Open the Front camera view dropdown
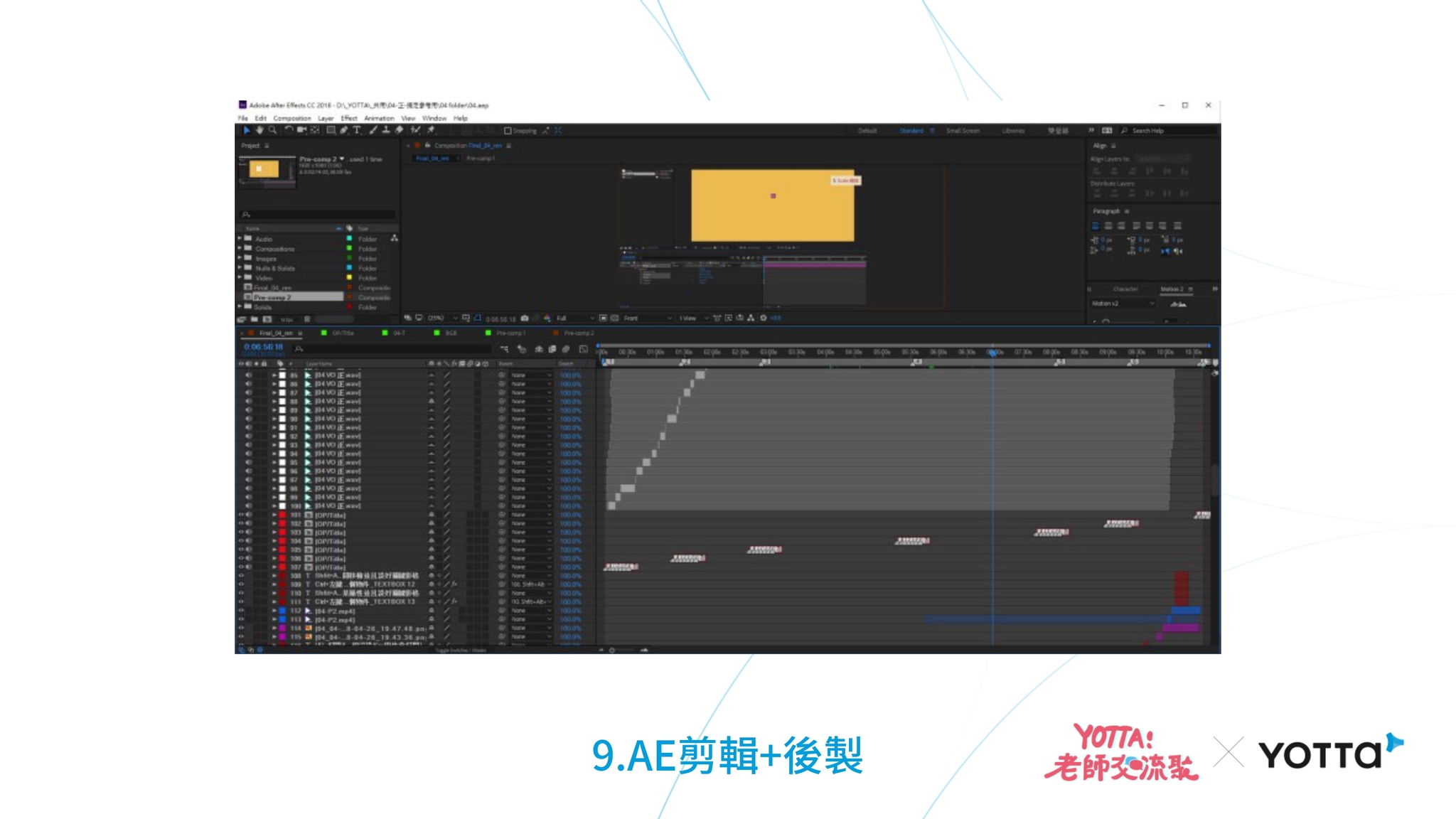The image size is (1456, 819). 647,318
